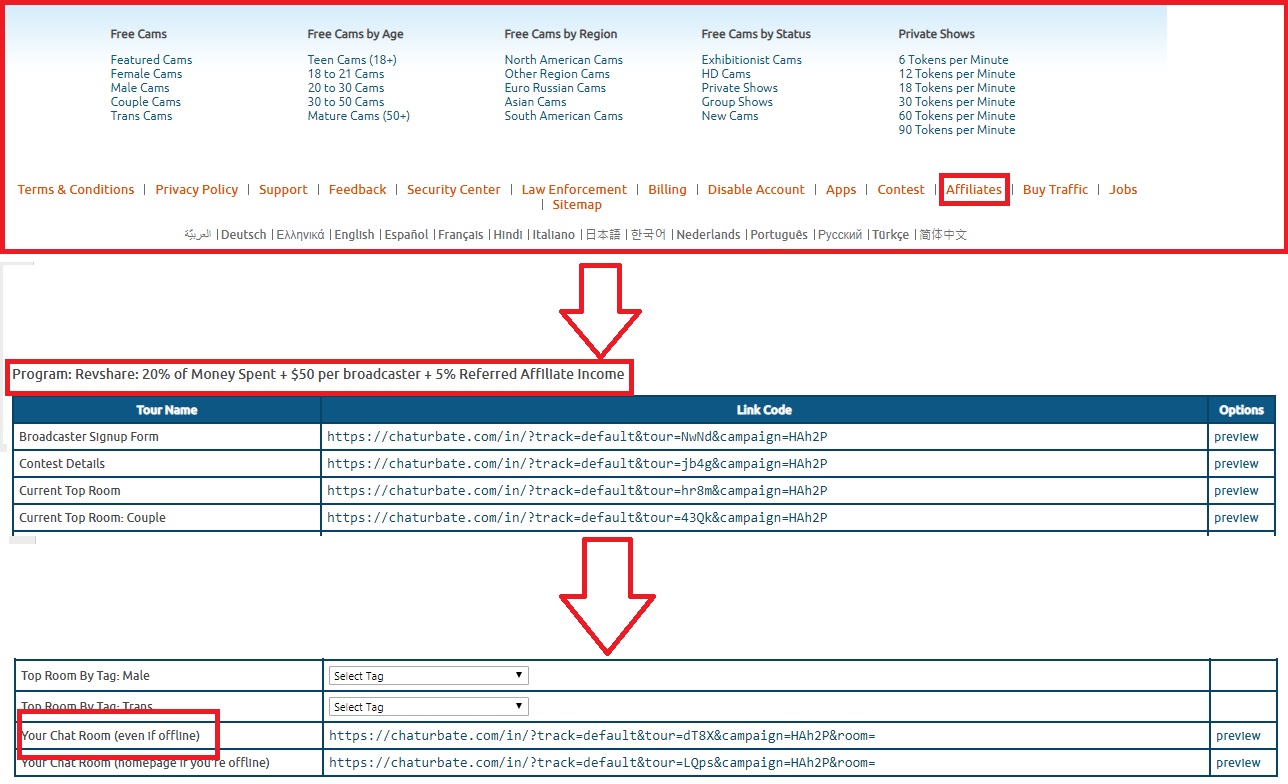Click the Broadcaster Signup Form link code
This screenshot has width=1288, height=784.
point(577,437)
